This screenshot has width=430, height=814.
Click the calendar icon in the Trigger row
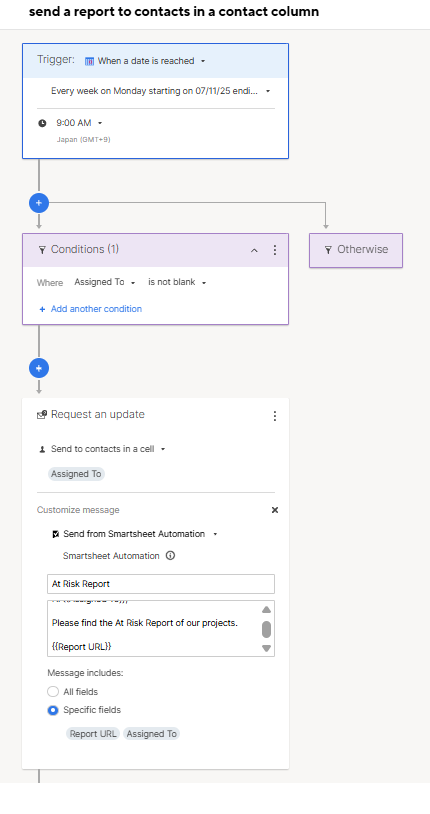tap(89, 61)
